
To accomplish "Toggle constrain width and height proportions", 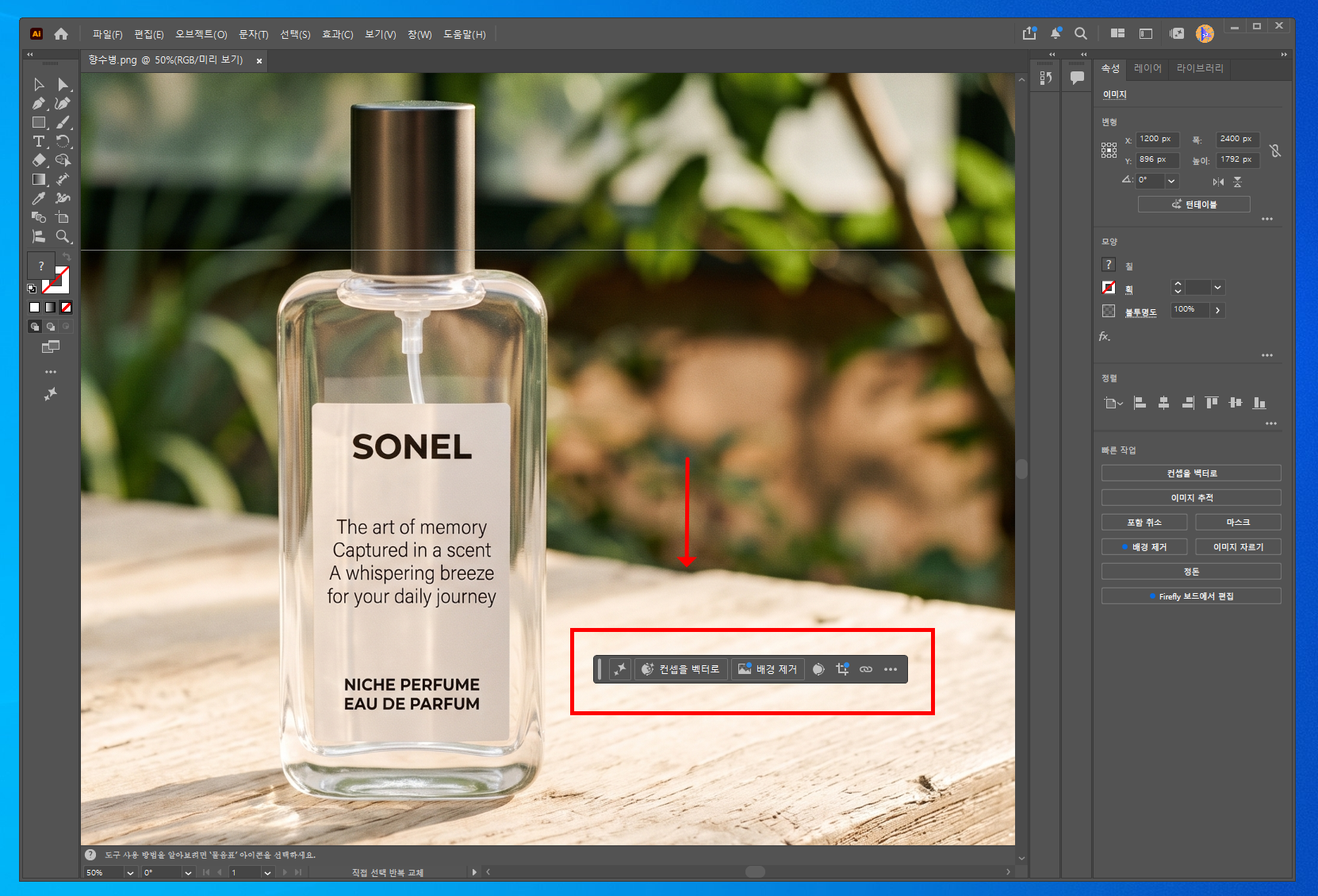I will [1274, 150].
